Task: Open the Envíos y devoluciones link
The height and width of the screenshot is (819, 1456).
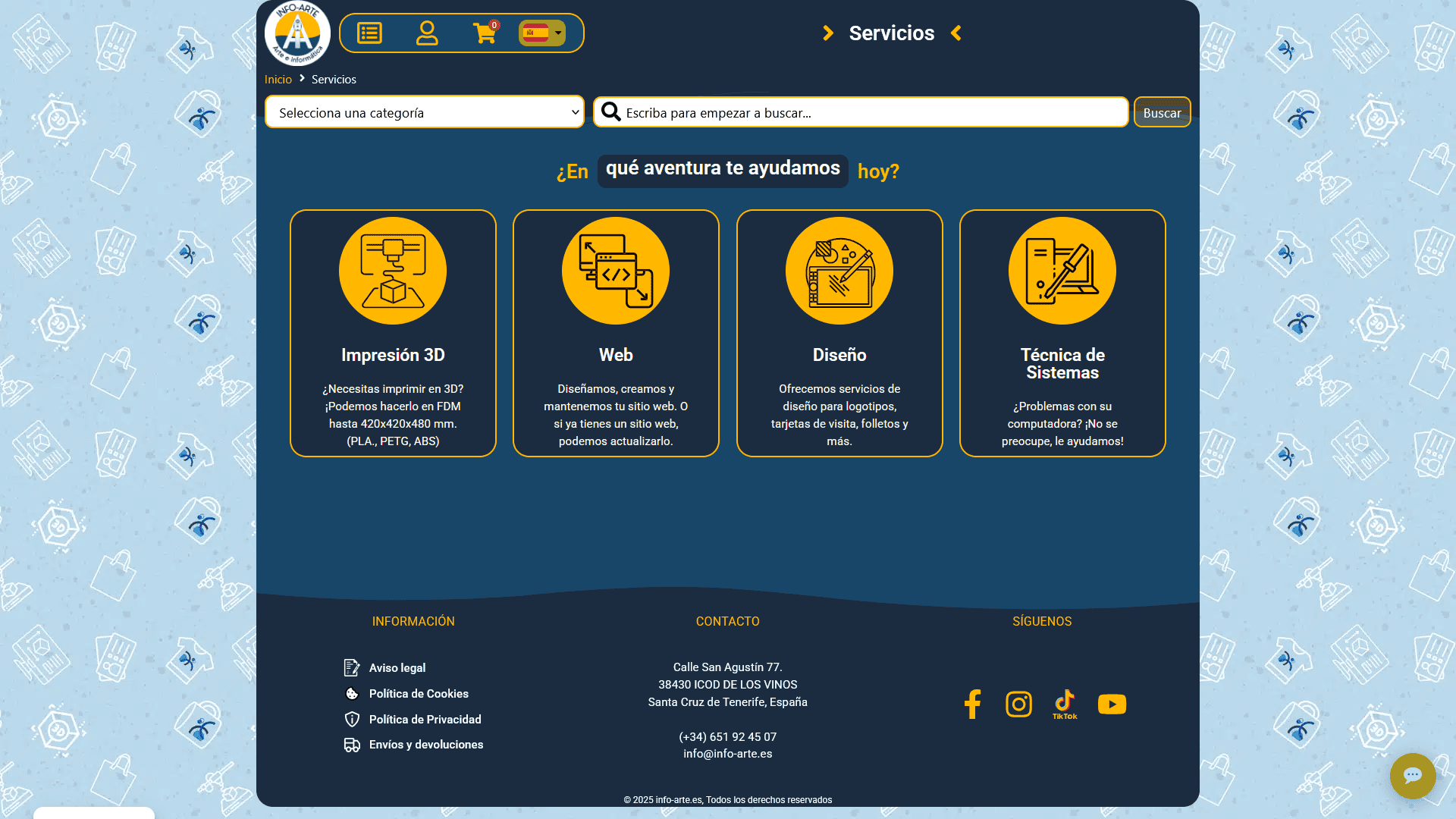Action: (x=425, y=745)
